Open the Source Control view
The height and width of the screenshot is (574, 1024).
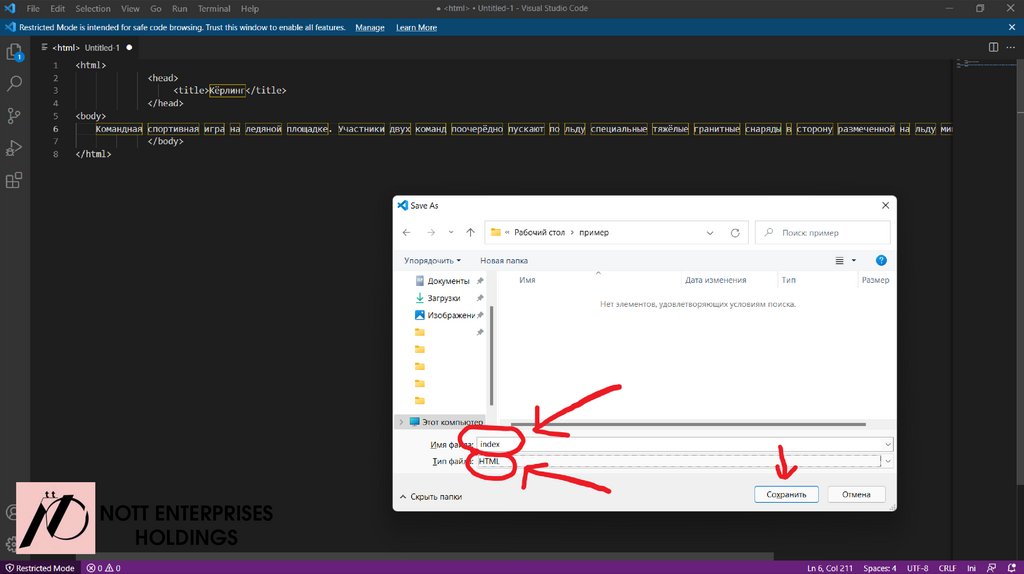click(14, 116)
